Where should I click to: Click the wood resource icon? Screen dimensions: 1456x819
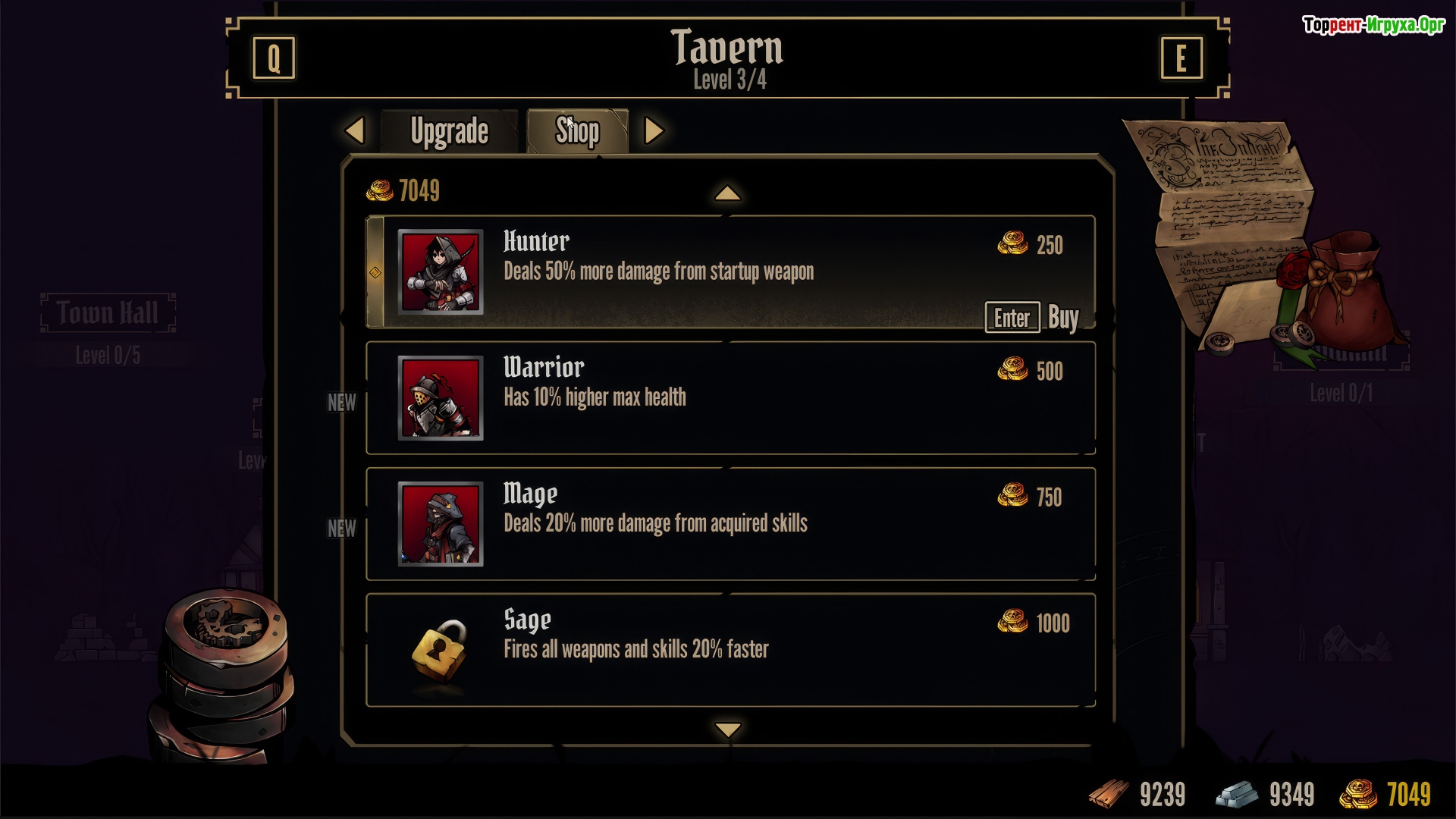(x=1109, y=794)
